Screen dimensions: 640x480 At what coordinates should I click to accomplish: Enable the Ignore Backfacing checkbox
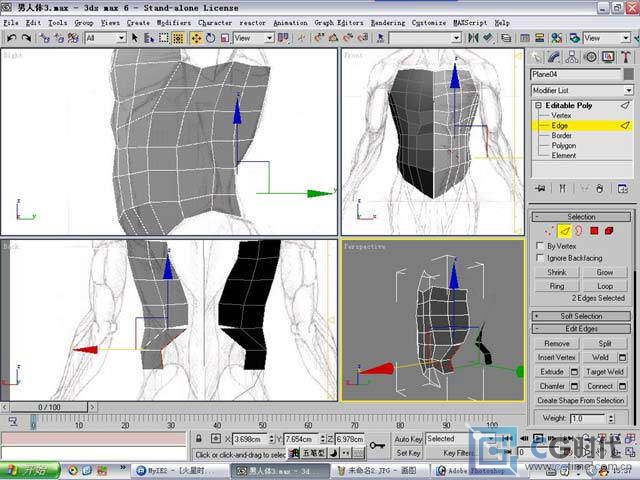pyautogui.click(x=540, y=258)
